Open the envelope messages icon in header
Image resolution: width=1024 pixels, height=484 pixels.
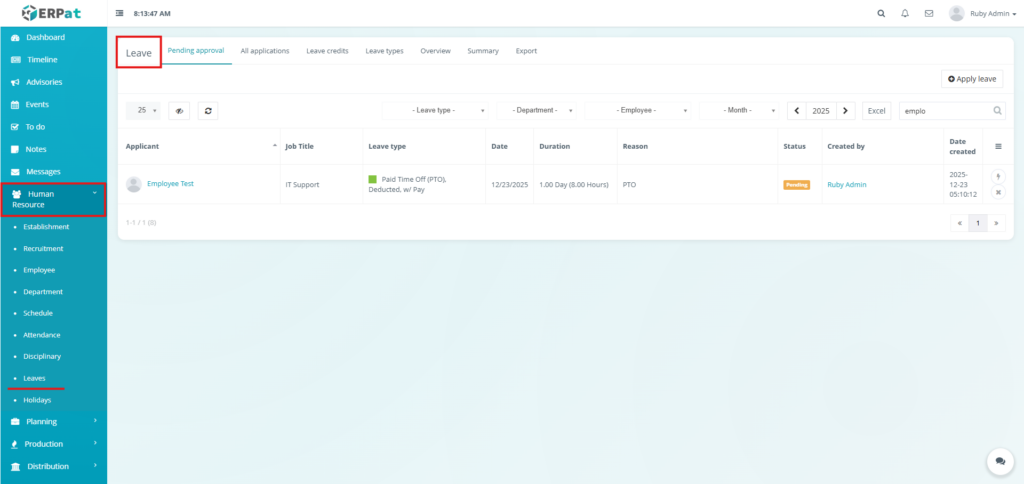pyautogui.click(x=929, y=14)
